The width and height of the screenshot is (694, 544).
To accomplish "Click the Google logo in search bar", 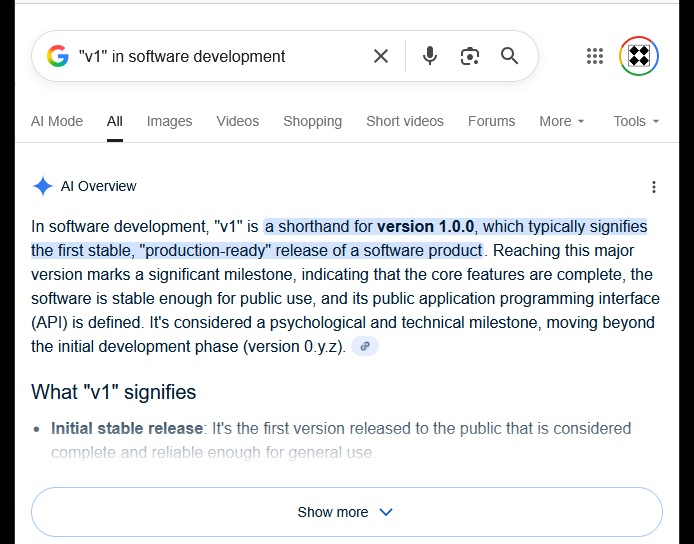I will (58, 56).
